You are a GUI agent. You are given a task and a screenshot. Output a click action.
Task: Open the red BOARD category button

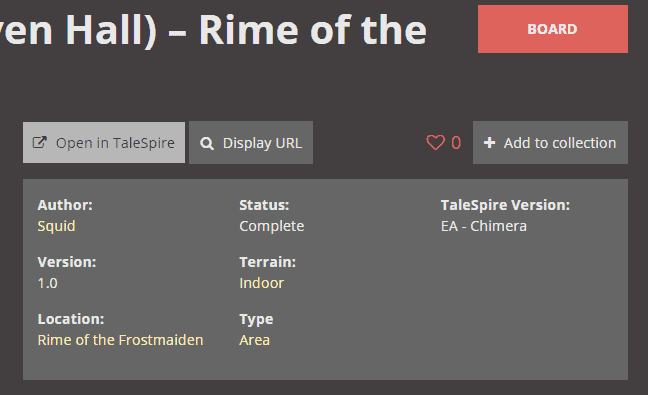pyautogui.click(x=553, y=29)
